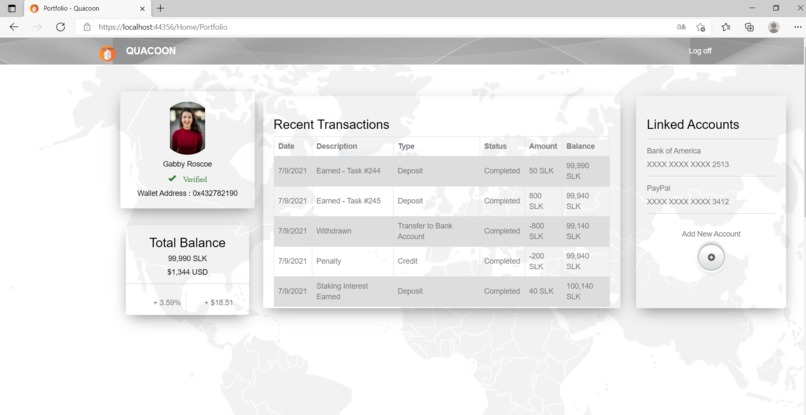Open a new tab with the plus icon
806x415 pixels.
tap(160, 8)
